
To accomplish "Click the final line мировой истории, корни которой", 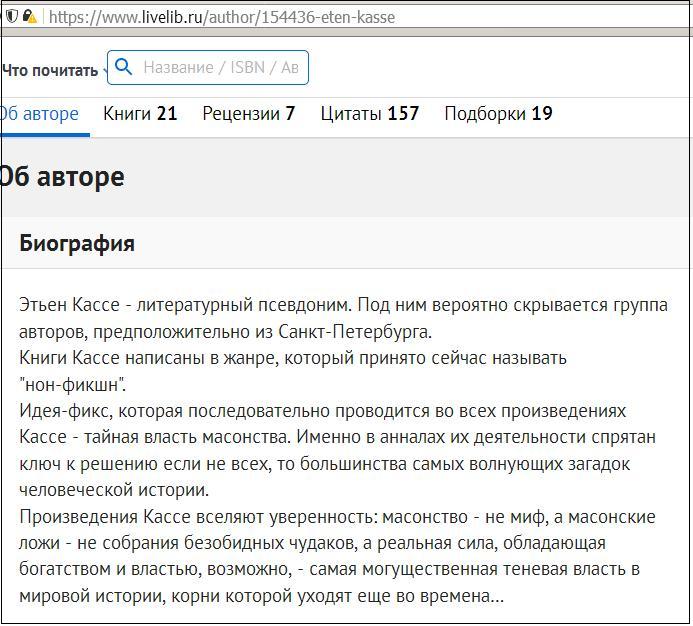I will point(261,596).
